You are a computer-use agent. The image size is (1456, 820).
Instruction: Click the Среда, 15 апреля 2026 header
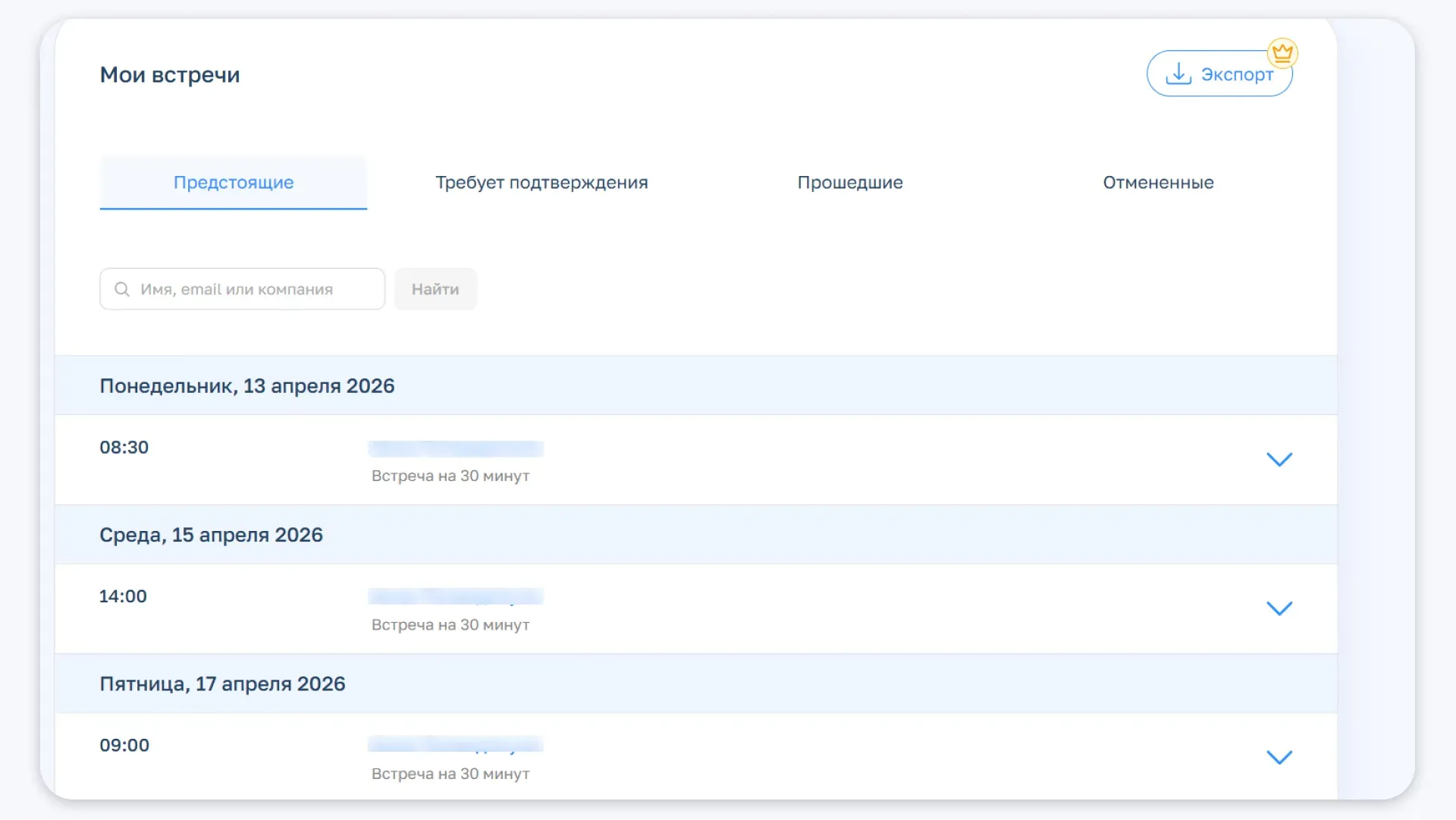tap(212, 535)
